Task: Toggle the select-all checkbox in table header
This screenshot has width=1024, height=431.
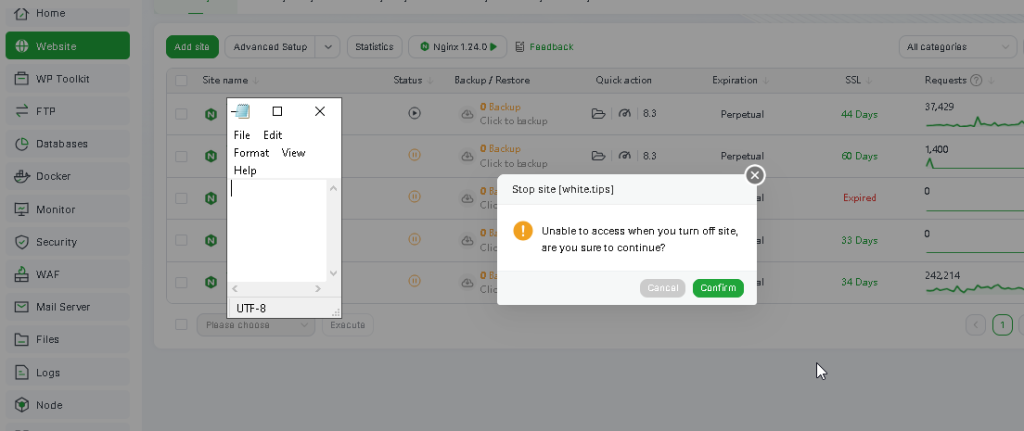Action: 181,80
